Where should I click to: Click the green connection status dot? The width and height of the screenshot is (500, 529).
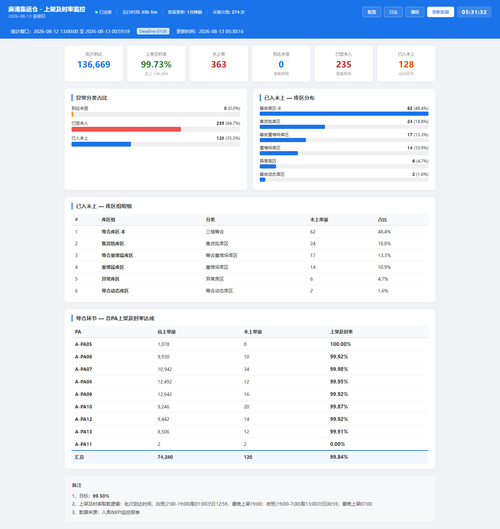(96, 12)
